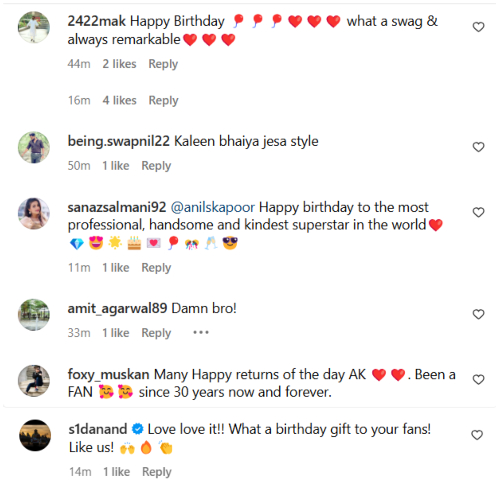Open the @anilskapoor mention link

[213, 207]
